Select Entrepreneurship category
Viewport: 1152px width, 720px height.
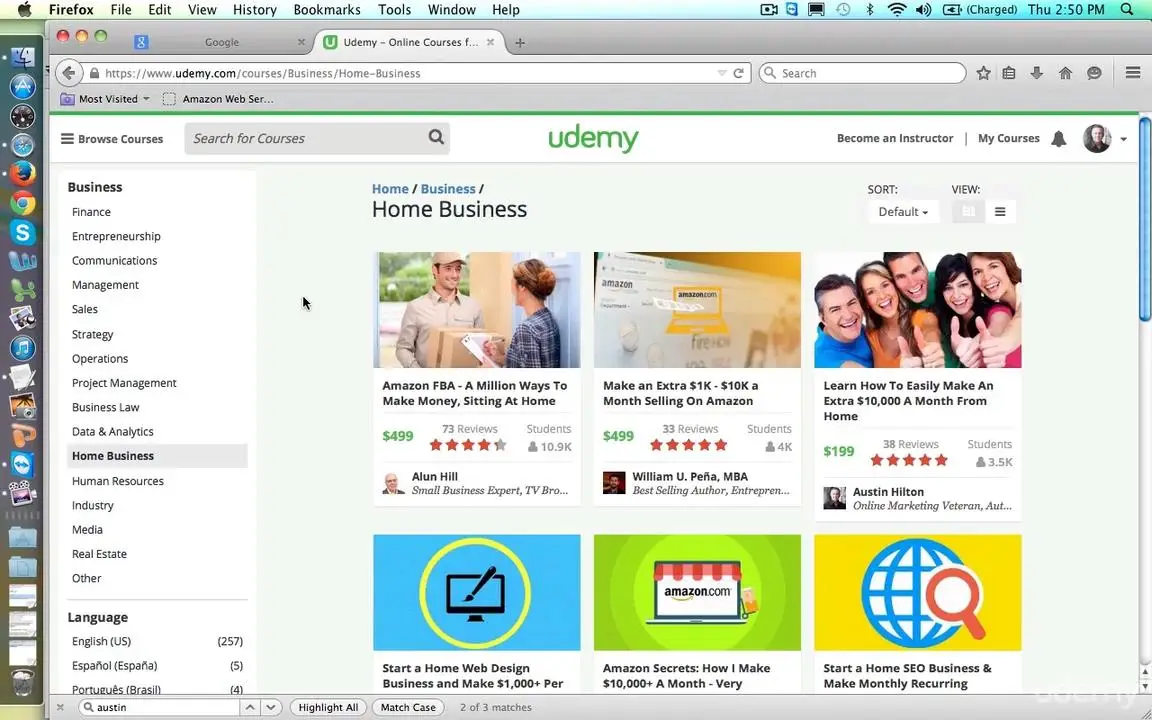[116, 236]
